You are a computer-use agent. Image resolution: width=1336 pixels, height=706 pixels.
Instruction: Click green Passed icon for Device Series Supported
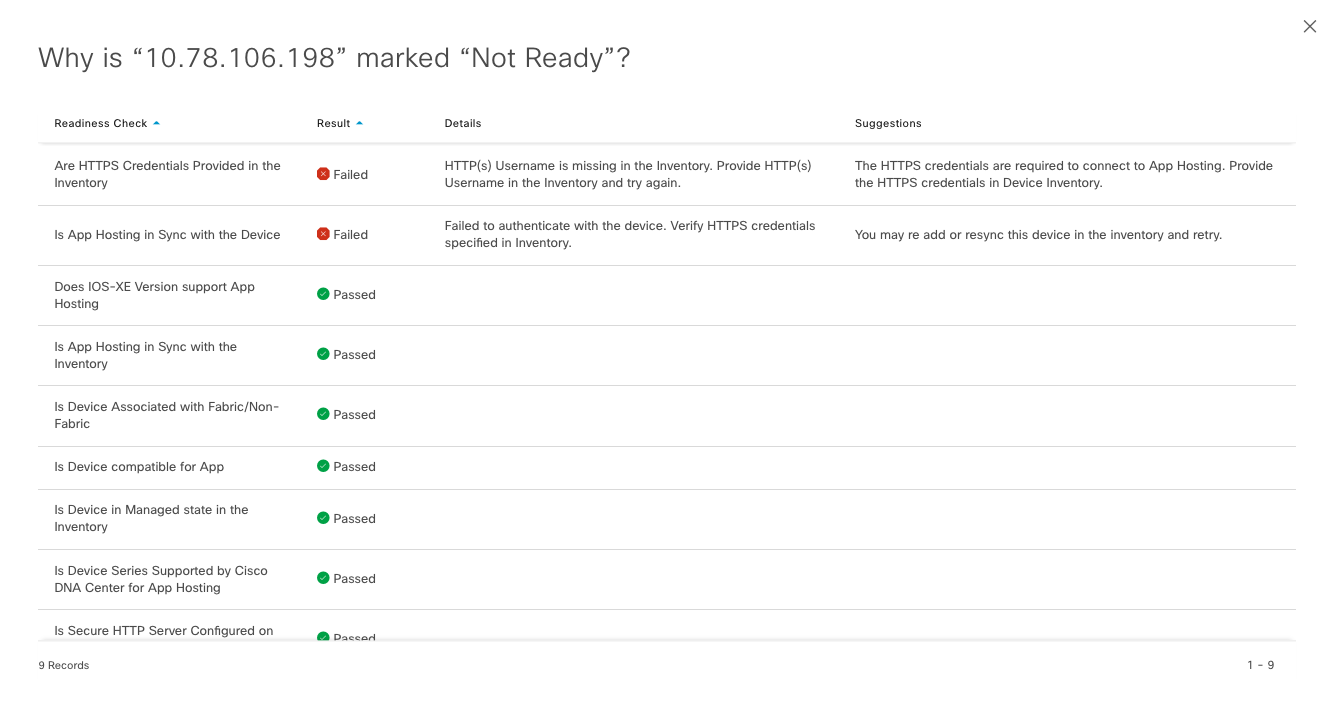tap(323, 578)
